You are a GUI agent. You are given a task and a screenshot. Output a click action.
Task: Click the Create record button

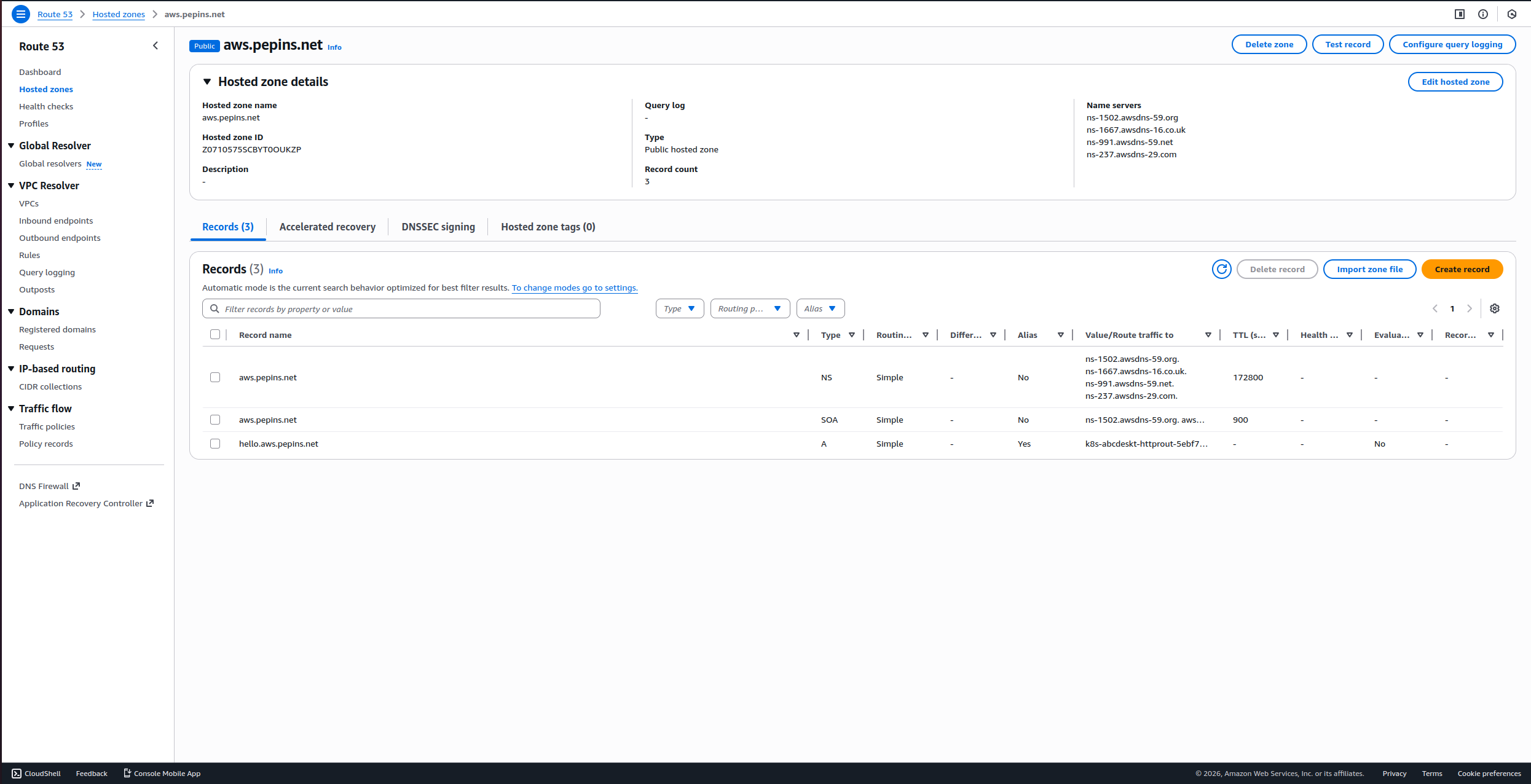click(1462, 269)
